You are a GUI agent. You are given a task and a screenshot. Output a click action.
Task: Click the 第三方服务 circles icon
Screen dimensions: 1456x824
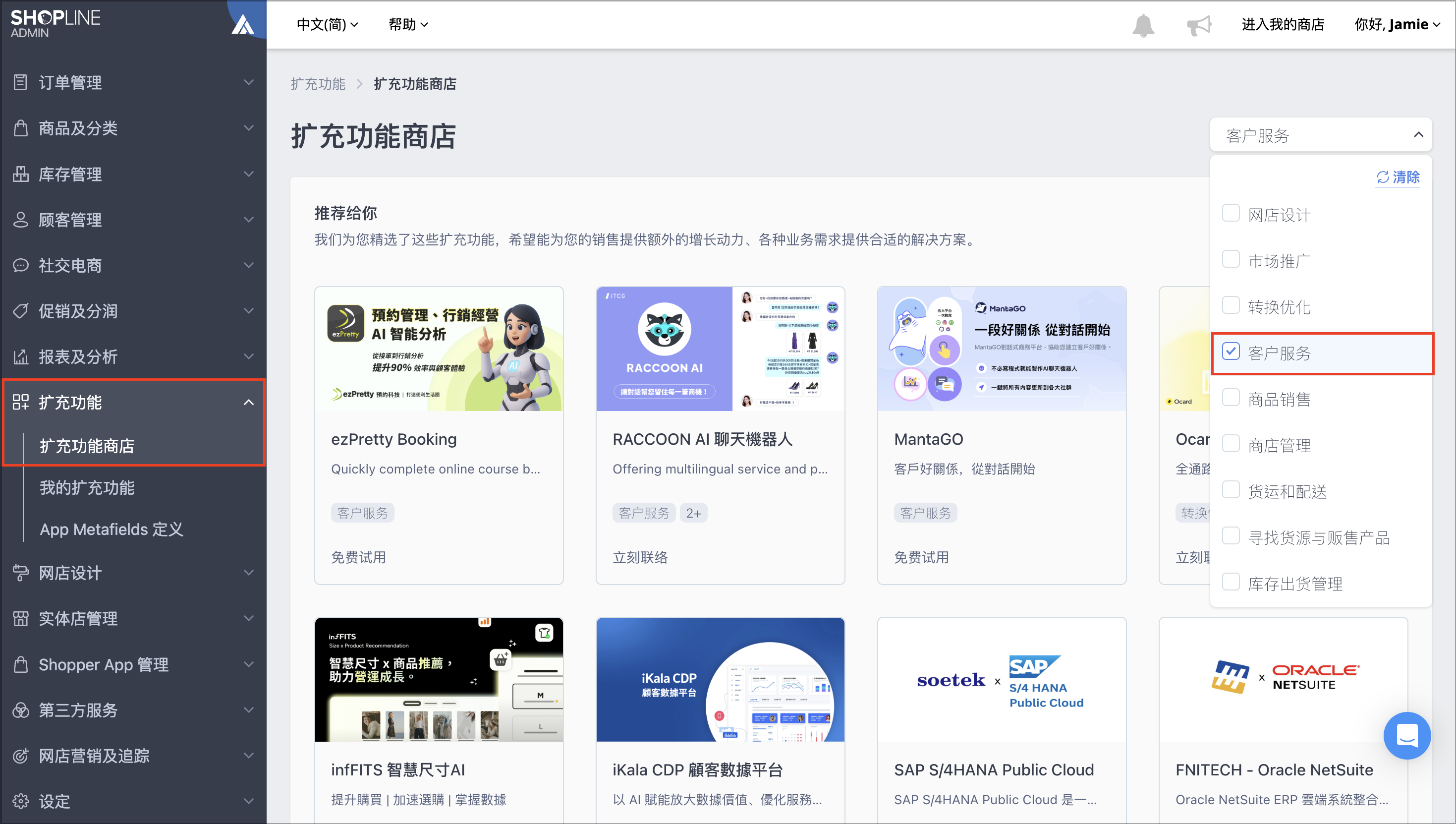[20, 709]
